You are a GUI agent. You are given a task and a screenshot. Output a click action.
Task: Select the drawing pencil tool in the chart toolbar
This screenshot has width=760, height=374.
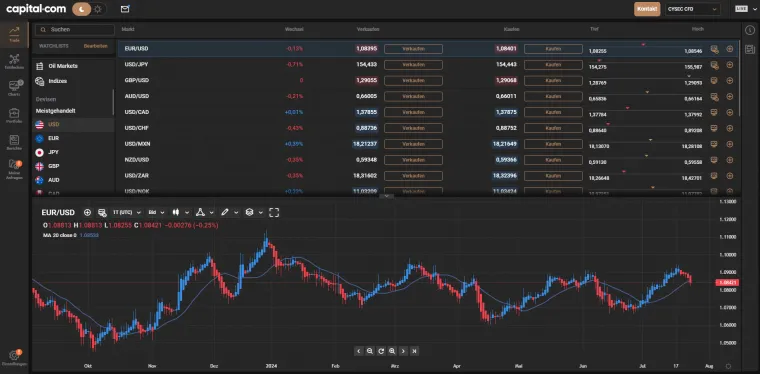coord(224,212)
